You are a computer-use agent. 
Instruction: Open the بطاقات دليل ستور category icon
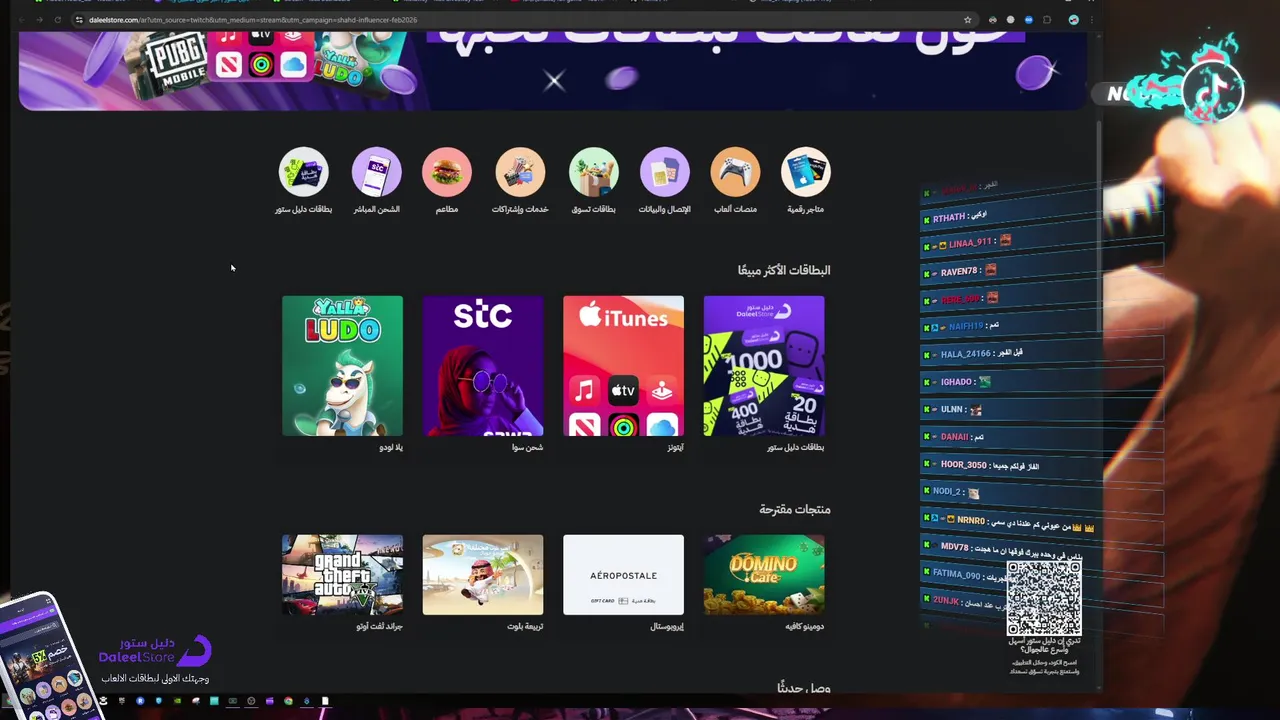[303, 172]
